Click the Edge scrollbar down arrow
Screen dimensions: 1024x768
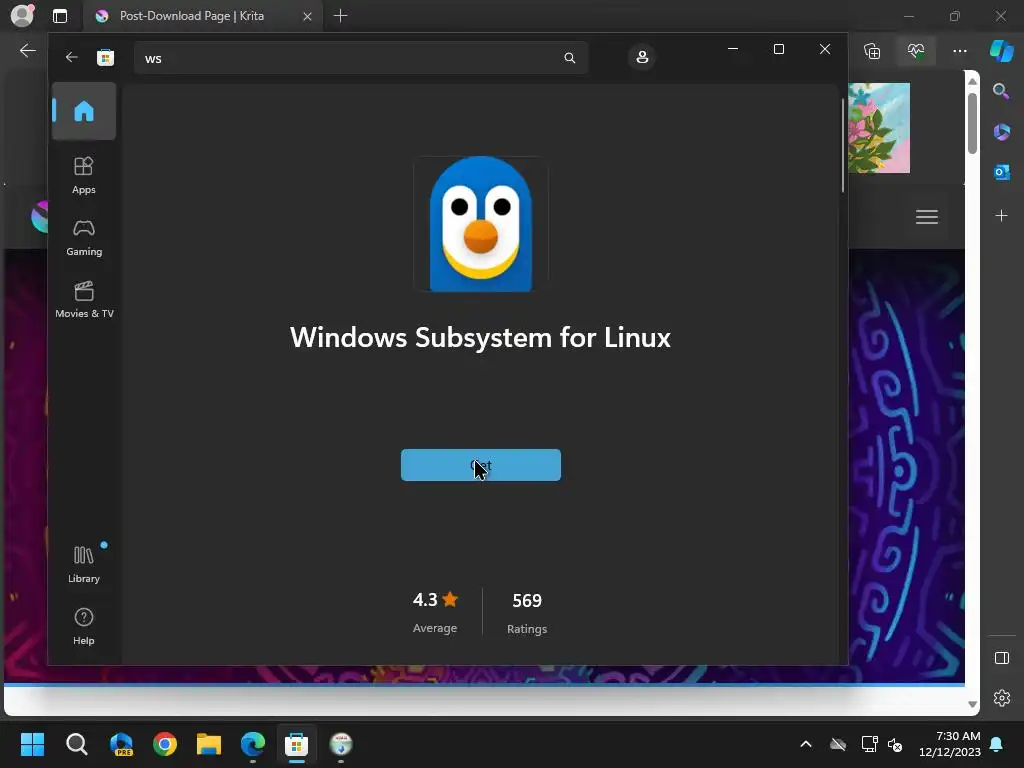click(972, 705)
